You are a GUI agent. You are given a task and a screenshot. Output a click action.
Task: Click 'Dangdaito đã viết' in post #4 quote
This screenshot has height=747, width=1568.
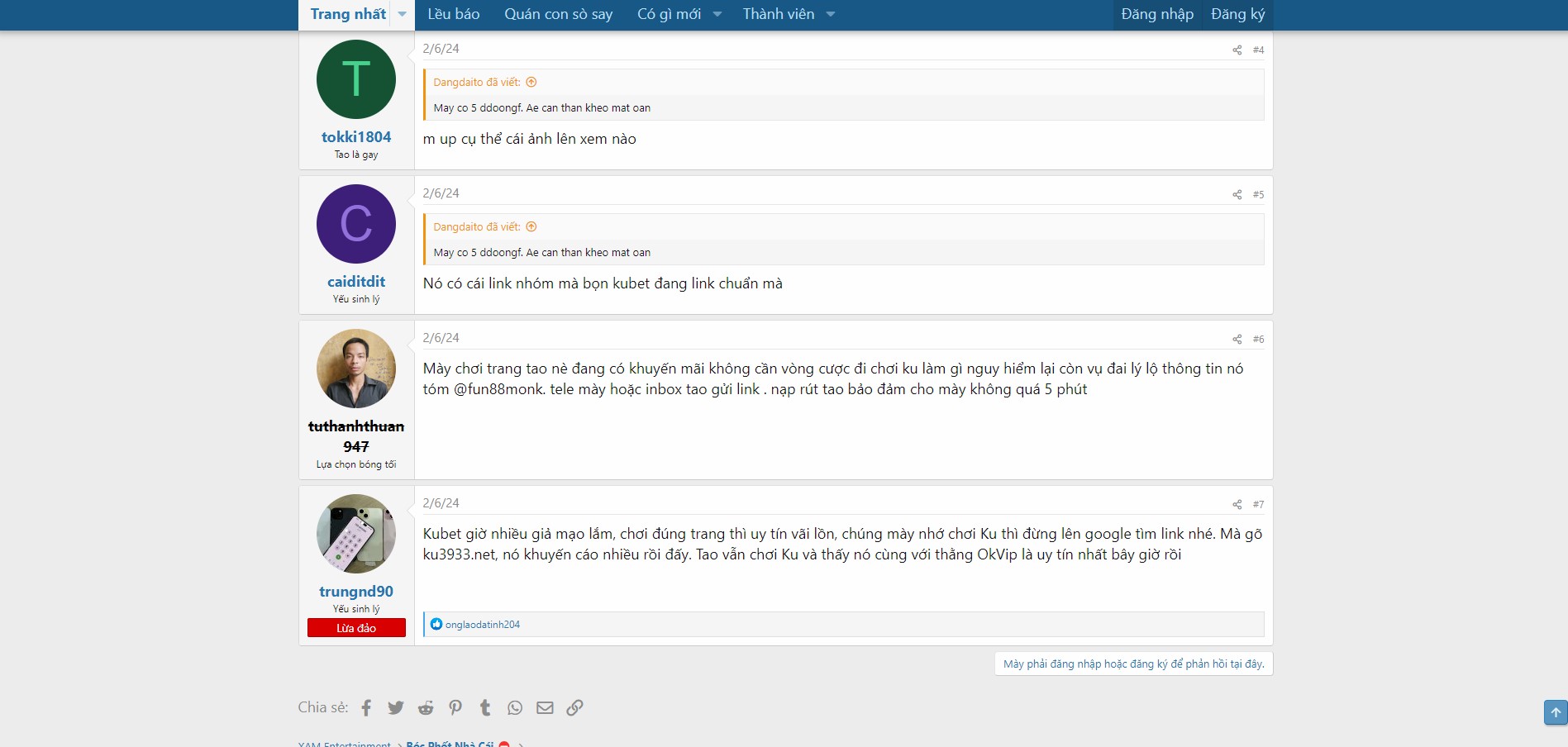pyautogui.click(x=477, y=82)
